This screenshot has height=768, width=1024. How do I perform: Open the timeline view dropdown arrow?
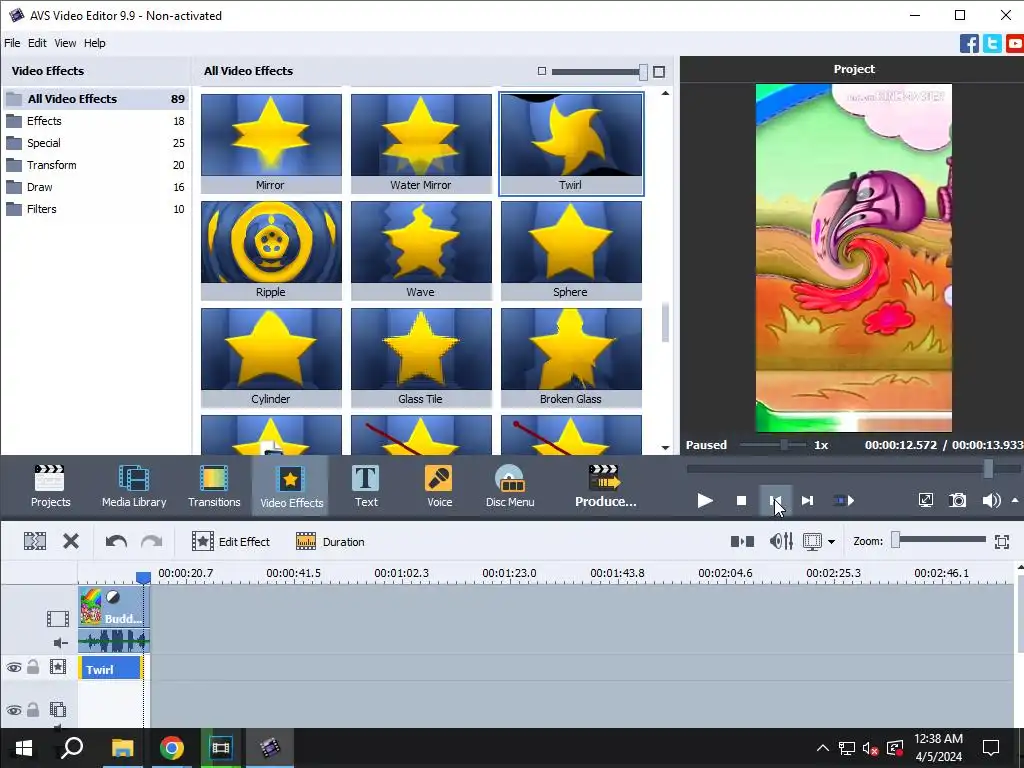click(831, 542)
